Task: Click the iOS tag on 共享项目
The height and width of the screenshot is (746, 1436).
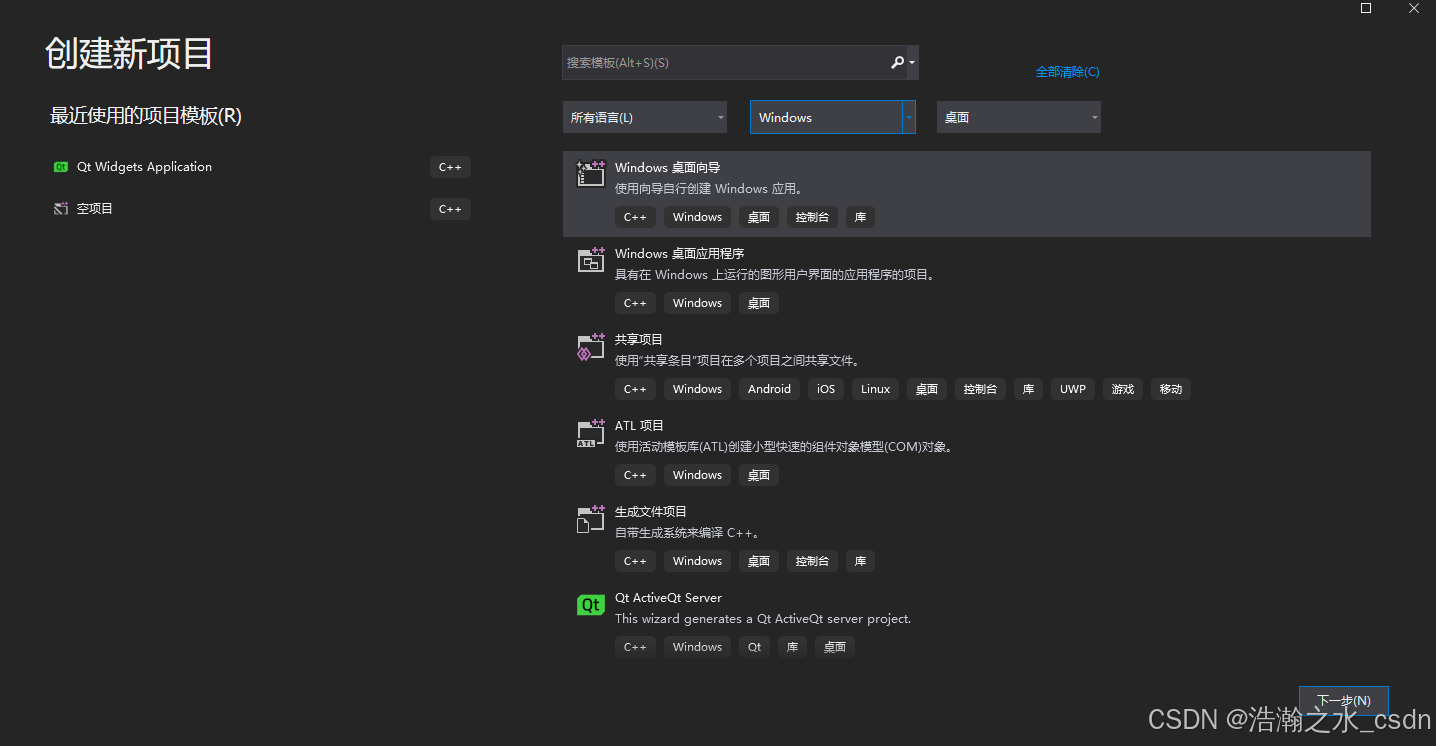Action: [x=826, y=389]
